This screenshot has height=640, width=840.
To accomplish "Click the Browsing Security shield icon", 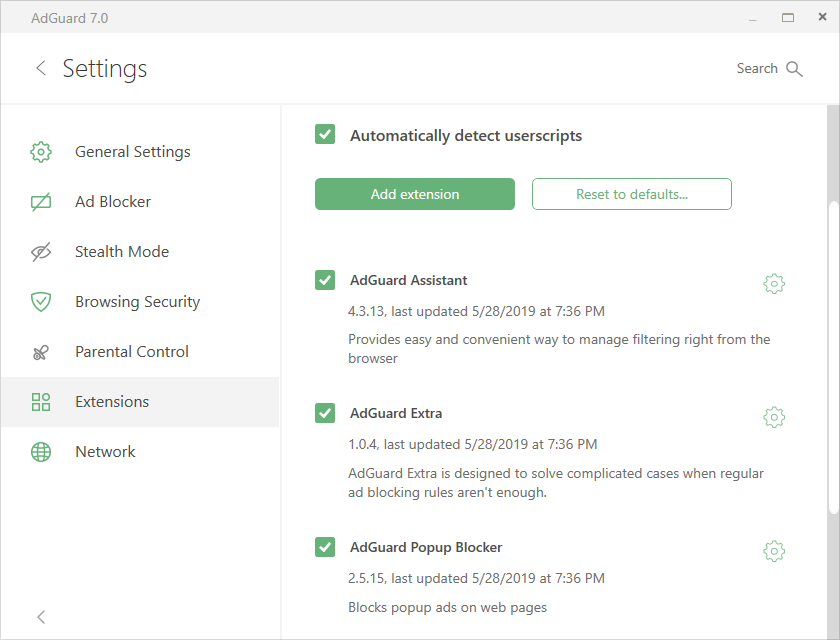I will click(41, 302).
